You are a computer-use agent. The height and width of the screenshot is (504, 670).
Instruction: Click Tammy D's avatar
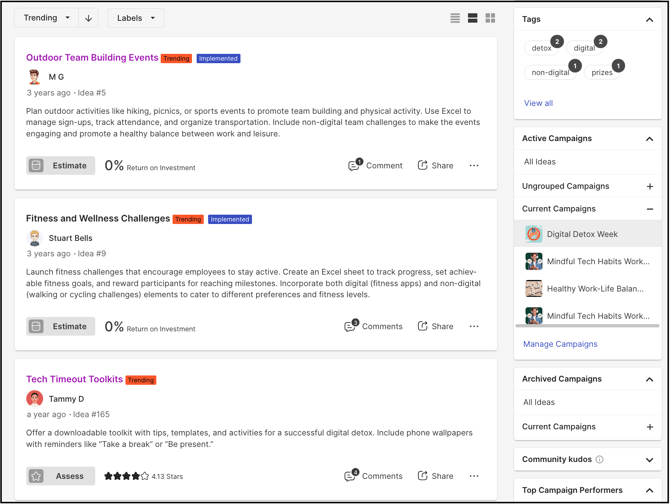[x=34, y=399]
